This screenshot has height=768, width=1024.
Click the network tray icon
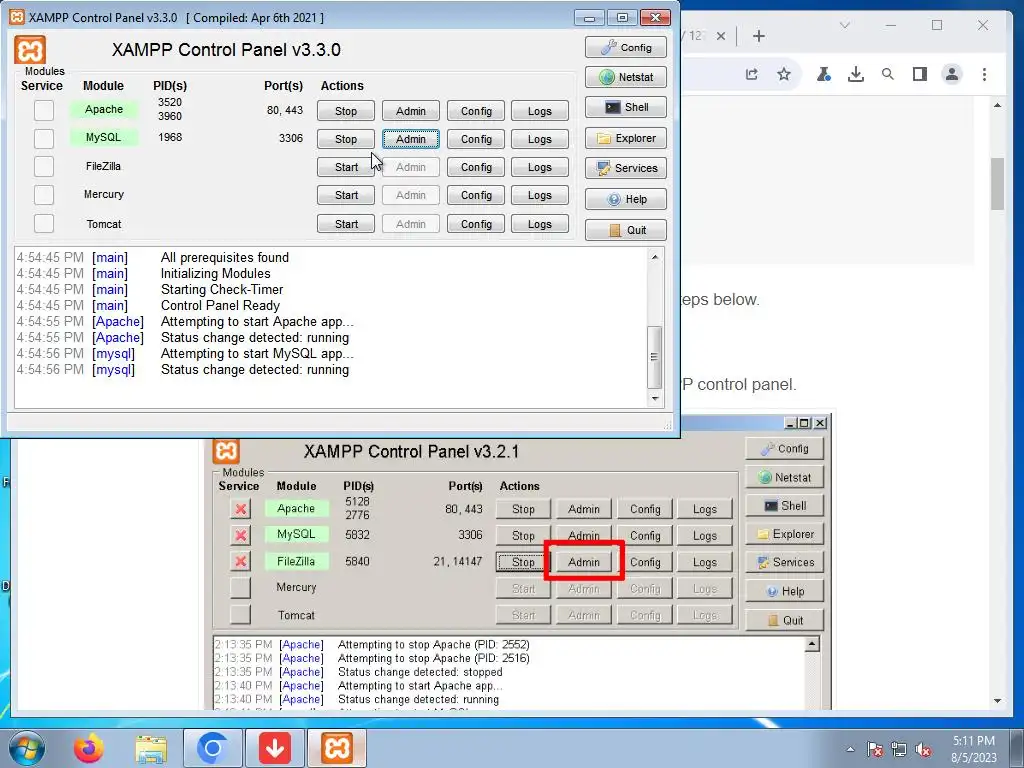[899, 750]
